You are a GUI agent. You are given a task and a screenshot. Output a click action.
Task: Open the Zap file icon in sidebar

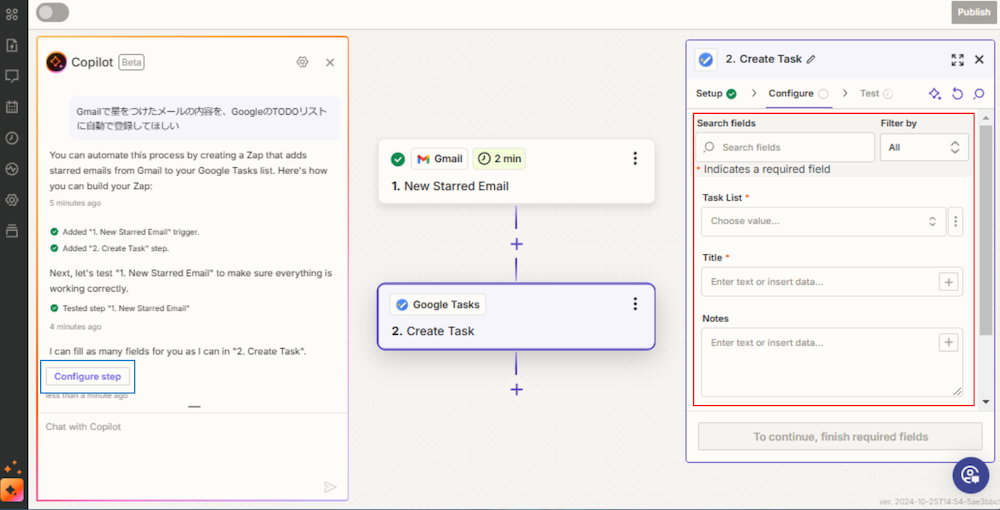click(x=11, y=45)
